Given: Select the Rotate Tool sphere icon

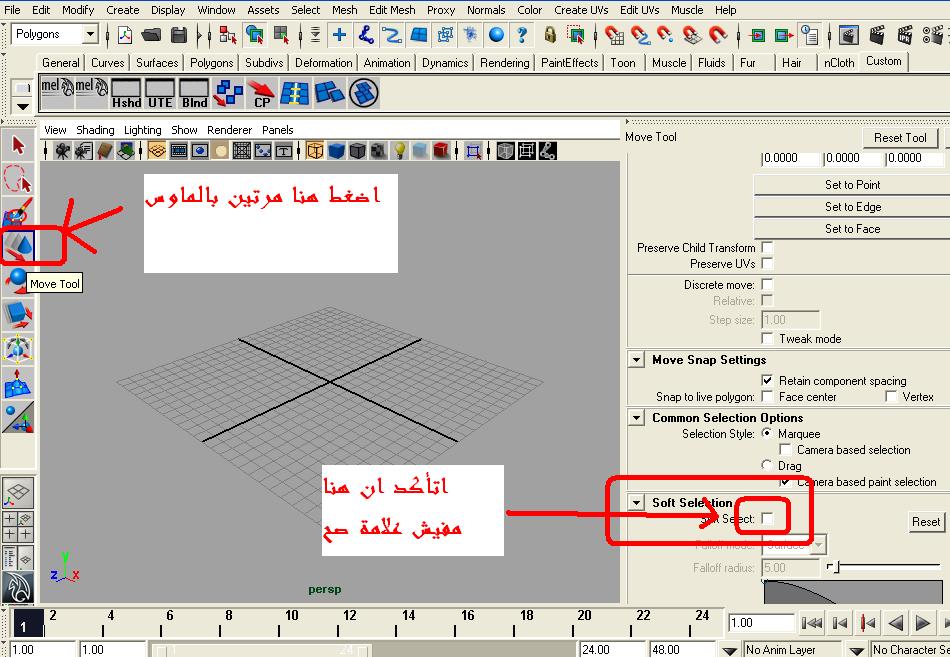Looking at the screenshot, I should click(17, 280).
